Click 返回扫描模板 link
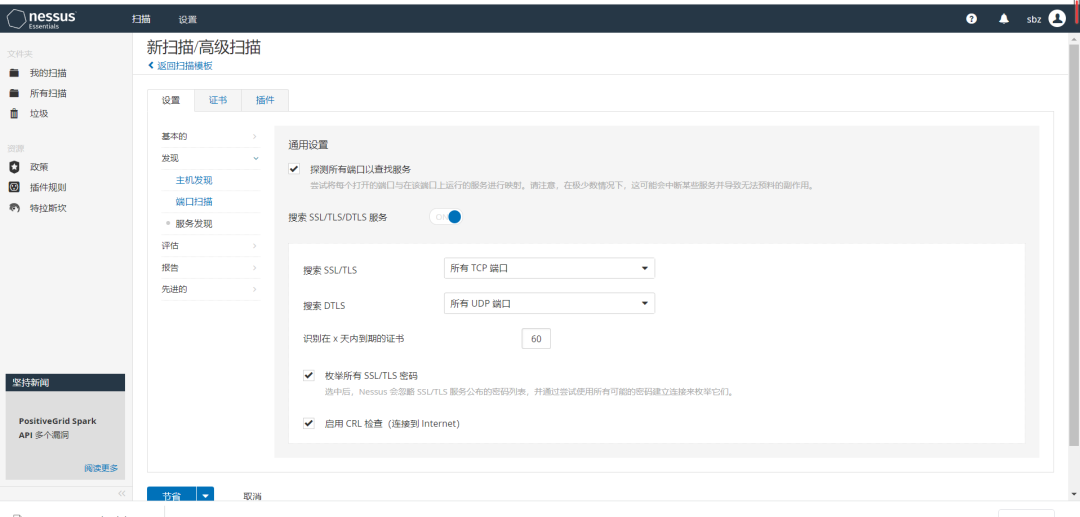Image resolution: width=1080 pixels, height=517 pixels. pos(185,65)
